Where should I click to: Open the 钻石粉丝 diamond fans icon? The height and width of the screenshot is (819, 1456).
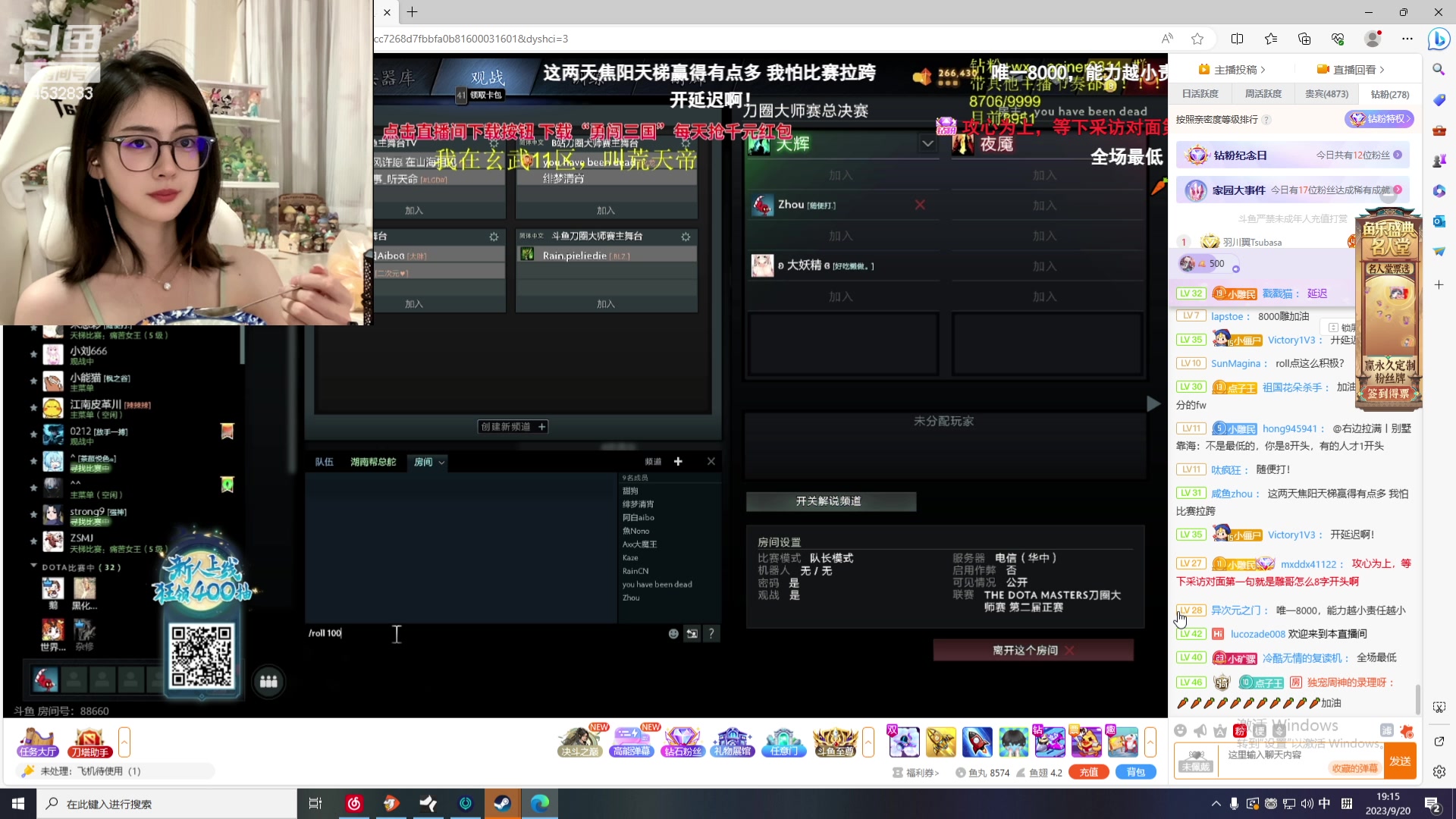pyautogui.click(x=682, y=742)
